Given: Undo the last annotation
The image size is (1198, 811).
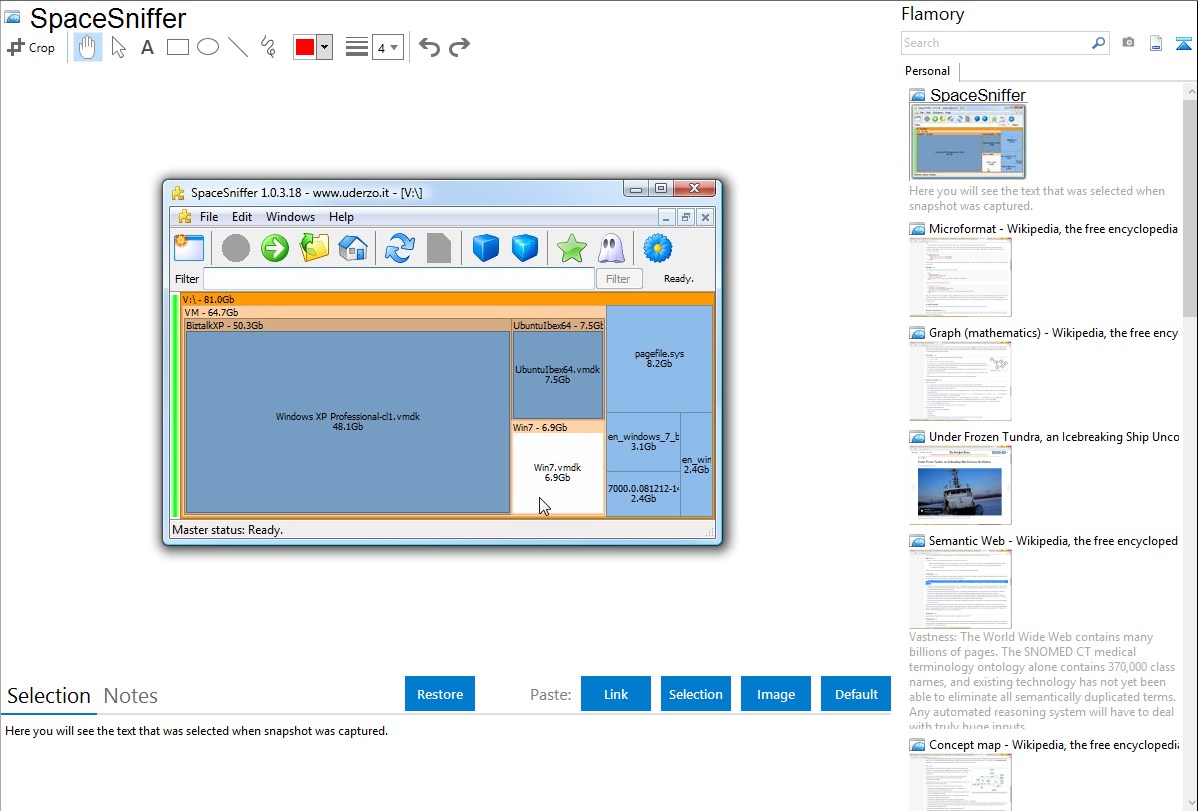Looking at the screenshot, I should (429, 47).
